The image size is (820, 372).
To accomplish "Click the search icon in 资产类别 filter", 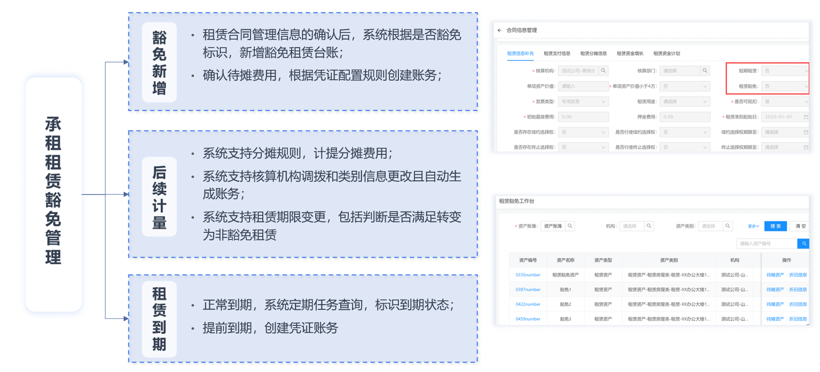I will [x=727, y=226].
